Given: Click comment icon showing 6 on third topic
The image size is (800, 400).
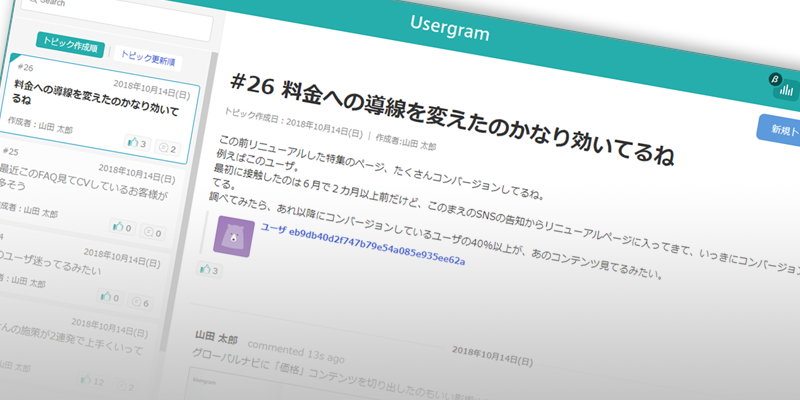Looking at the screenshot, I should point(140,302).
